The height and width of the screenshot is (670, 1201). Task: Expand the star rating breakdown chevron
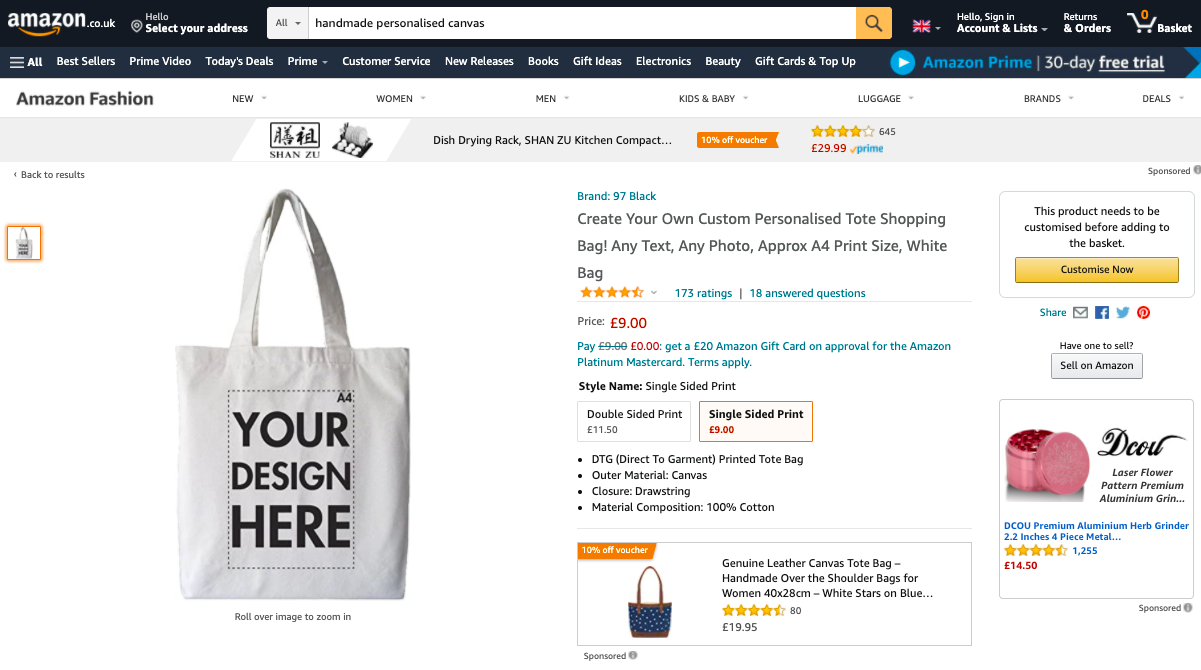(x=655, y=293)
